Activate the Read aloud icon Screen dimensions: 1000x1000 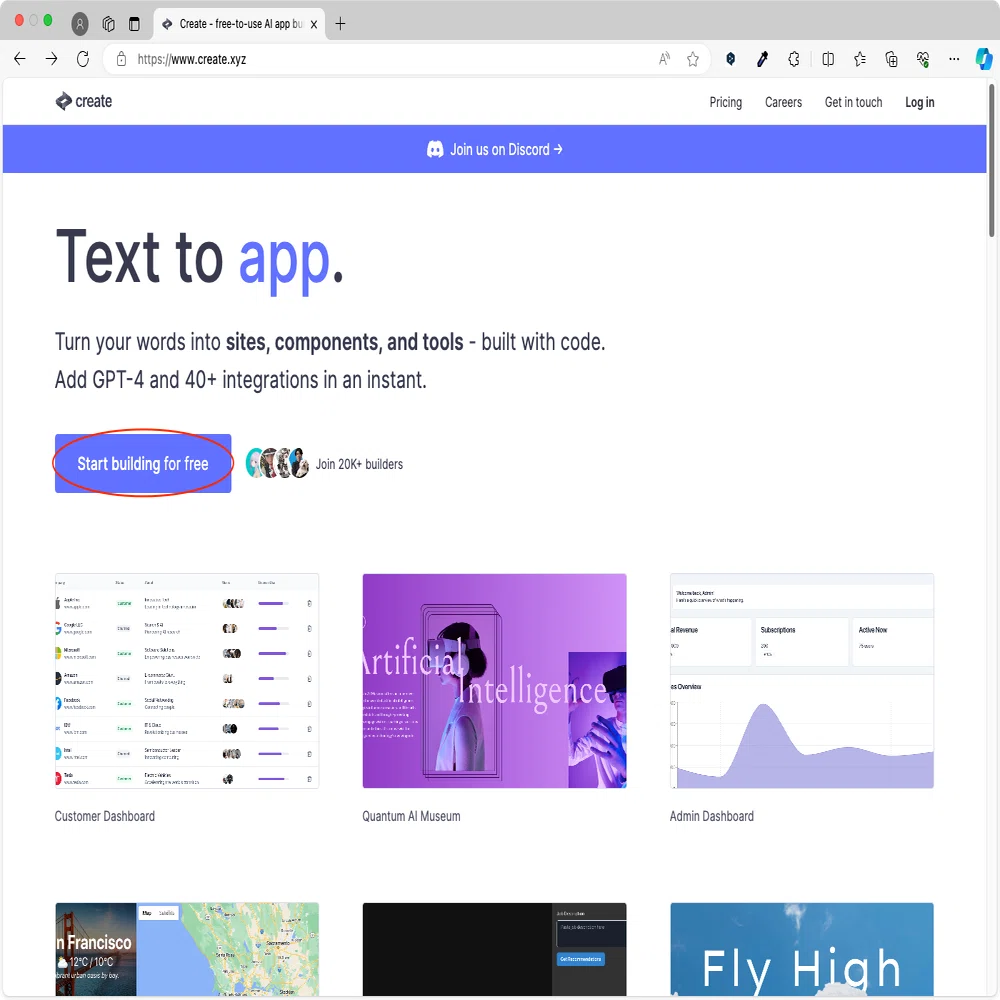coord(664,59)
